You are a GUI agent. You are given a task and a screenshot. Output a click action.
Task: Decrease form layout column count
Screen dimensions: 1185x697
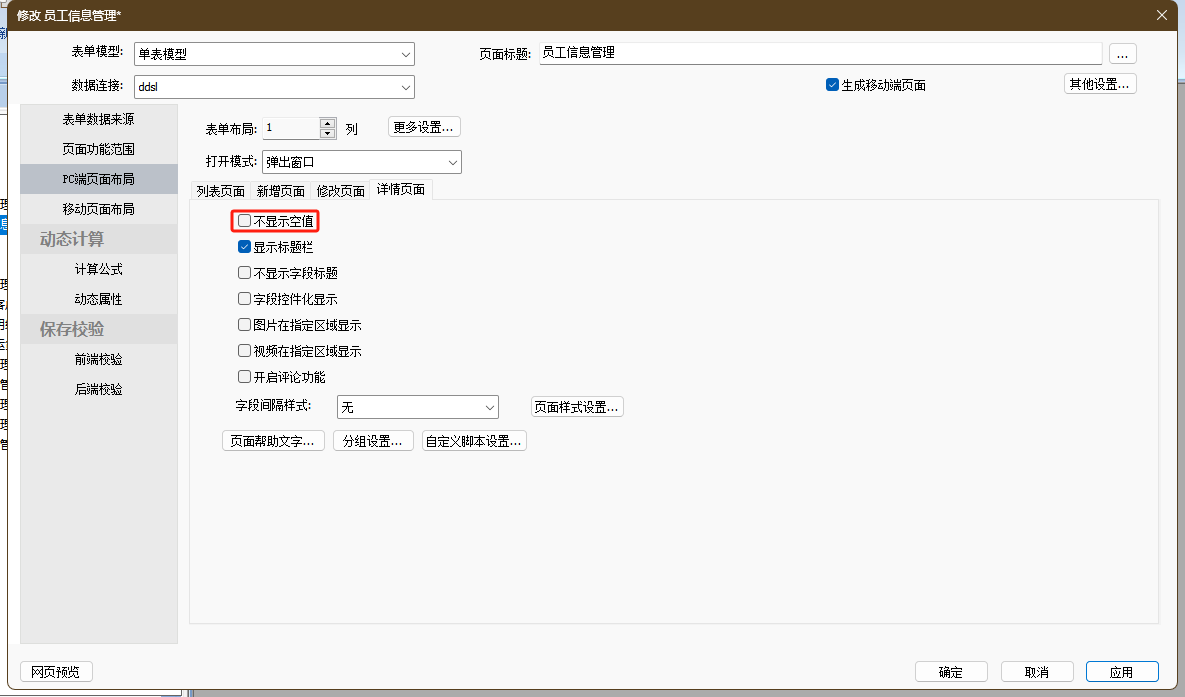pos(328,133)
